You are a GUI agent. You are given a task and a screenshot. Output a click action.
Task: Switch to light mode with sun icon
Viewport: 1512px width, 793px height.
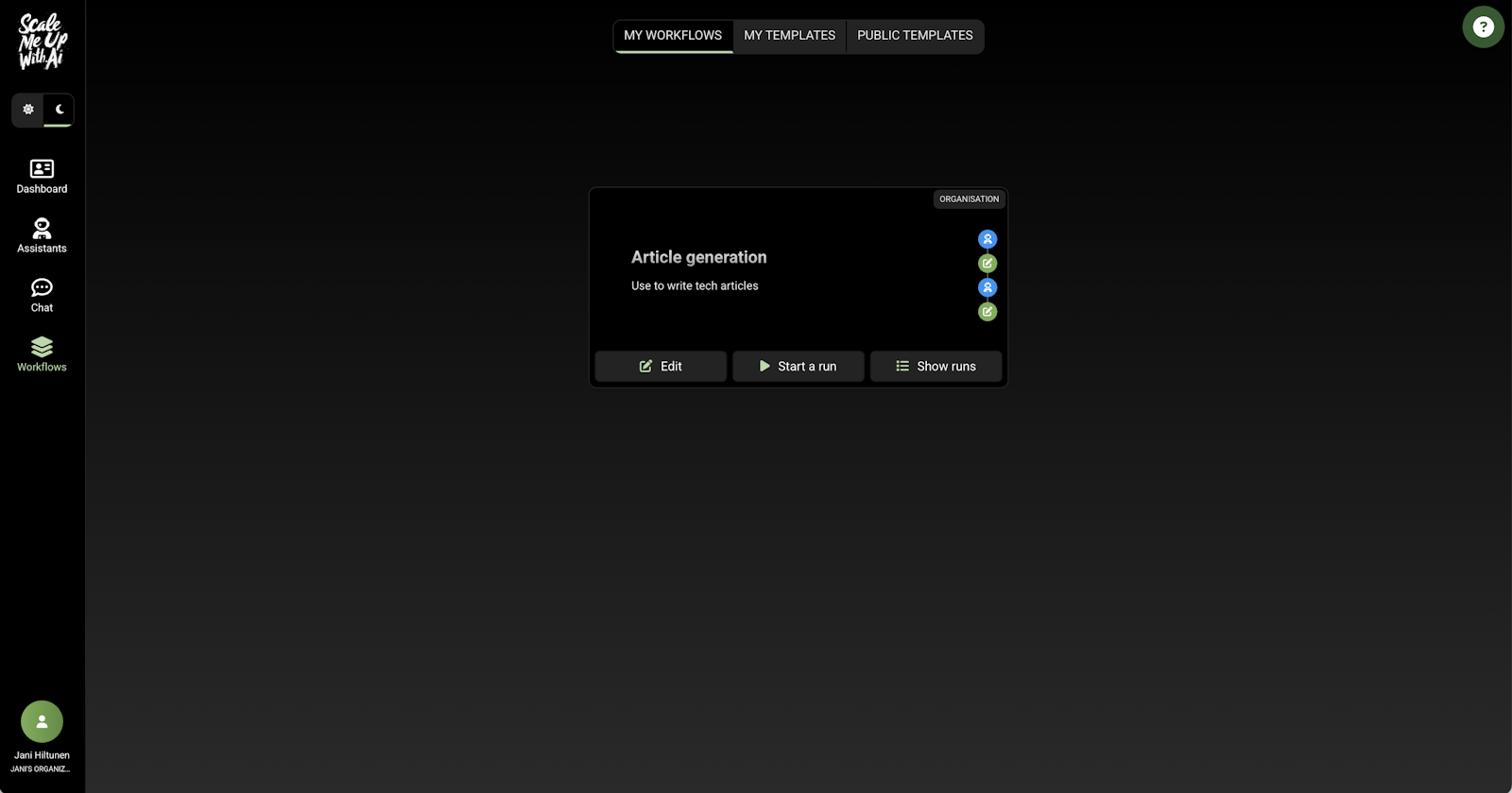pyautogui.click(x=28, y=110)
